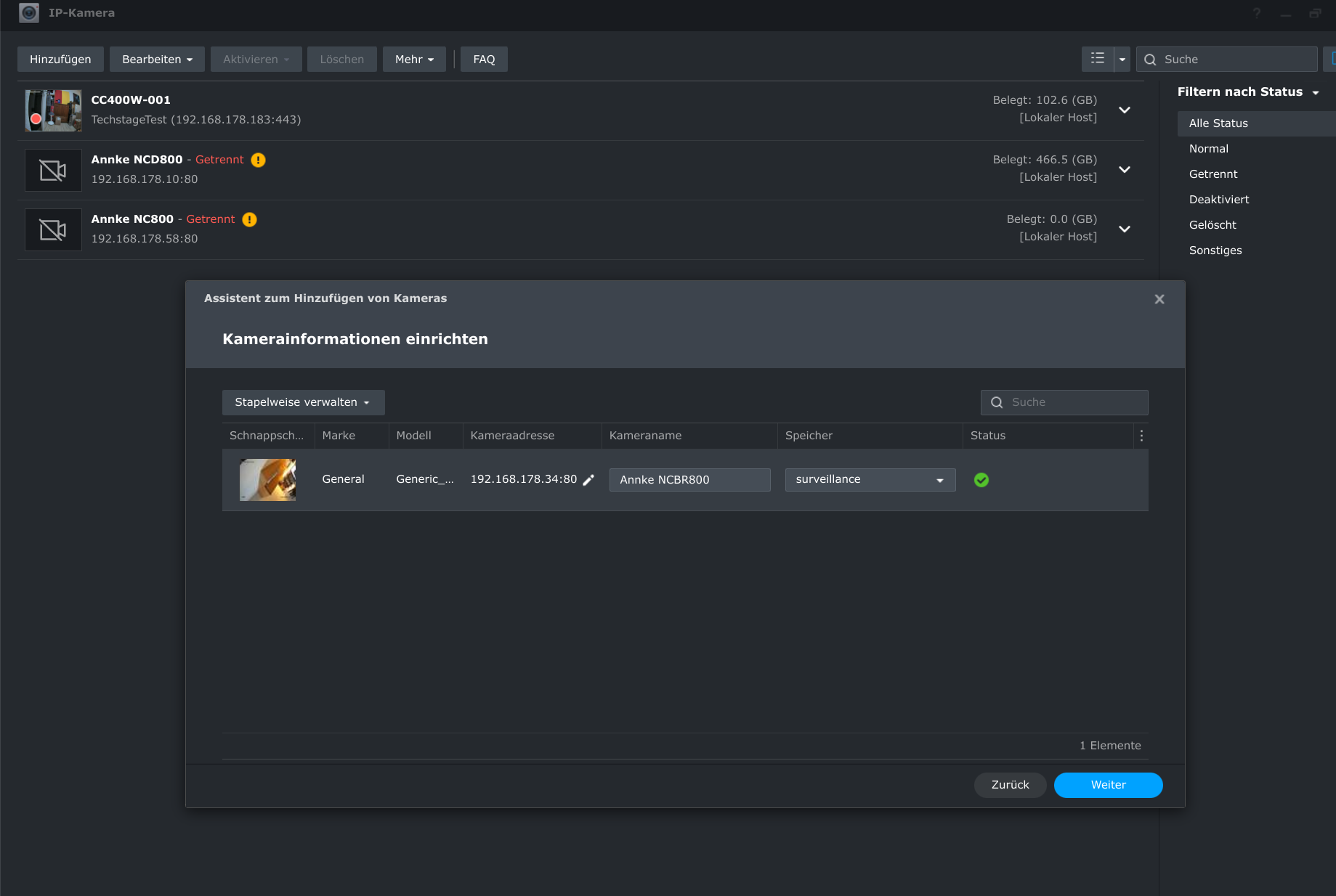Click the warning icon beside Annke NC800
Viewport: 1336px width, 896px height.
click(249, 219)
